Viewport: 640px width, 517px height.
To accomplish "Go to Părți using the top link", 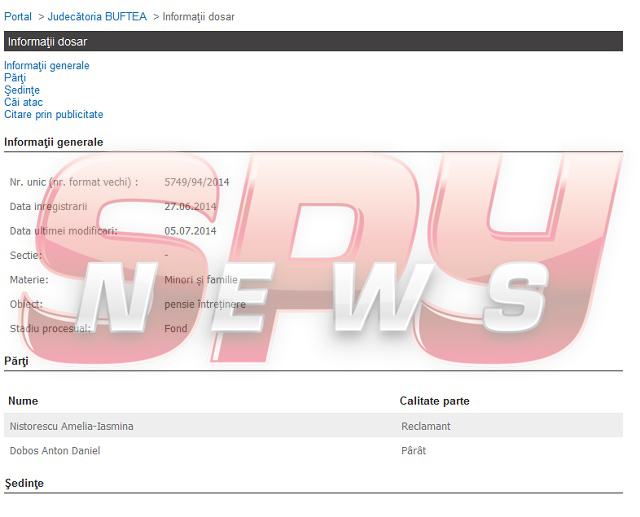I will [15, 78].
